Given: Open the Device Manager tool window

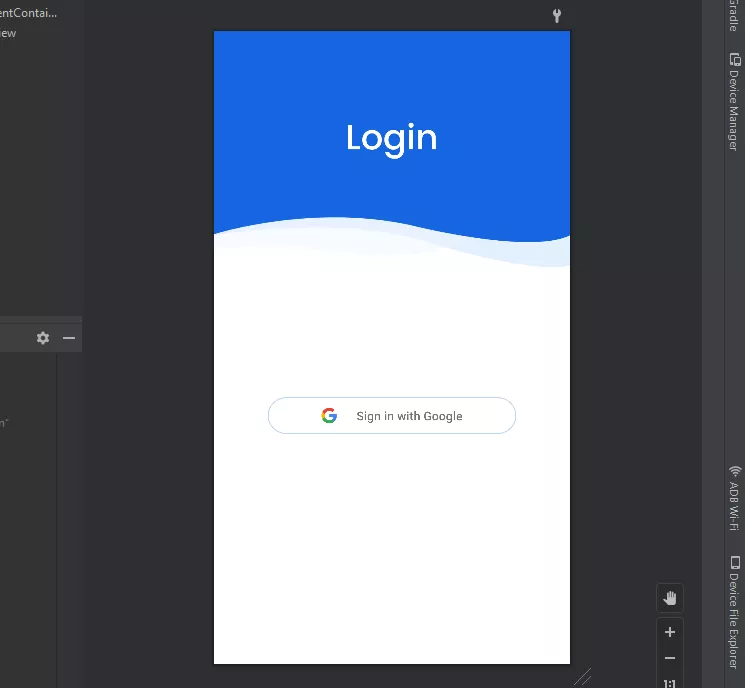Looking at the screenshot, I should 735,102.
